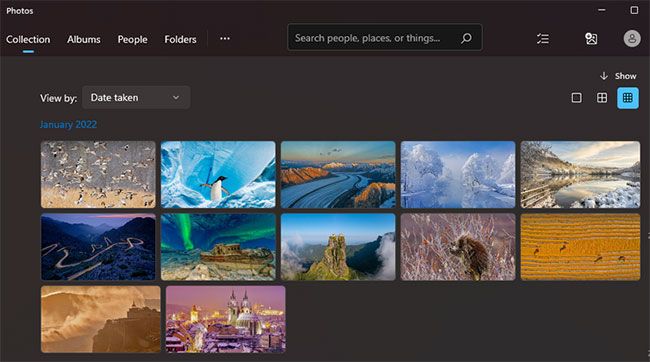650x362 pixels.
Task: Open the select items checklist icon
Action: (543, 39)
